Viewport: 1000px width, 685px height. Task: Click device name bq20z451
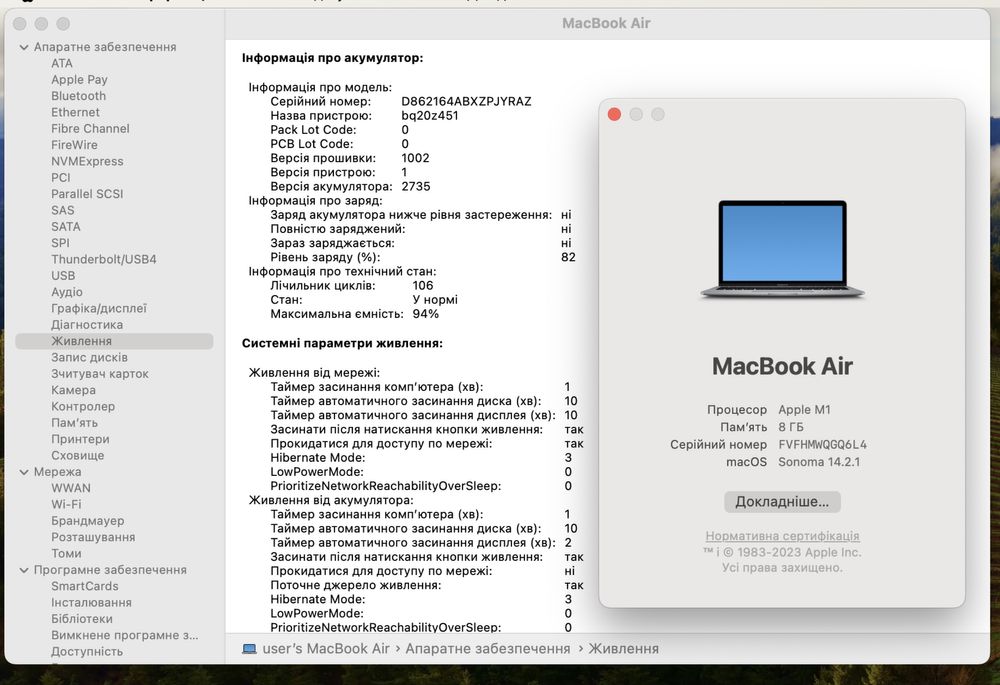(x=430, y=115)
